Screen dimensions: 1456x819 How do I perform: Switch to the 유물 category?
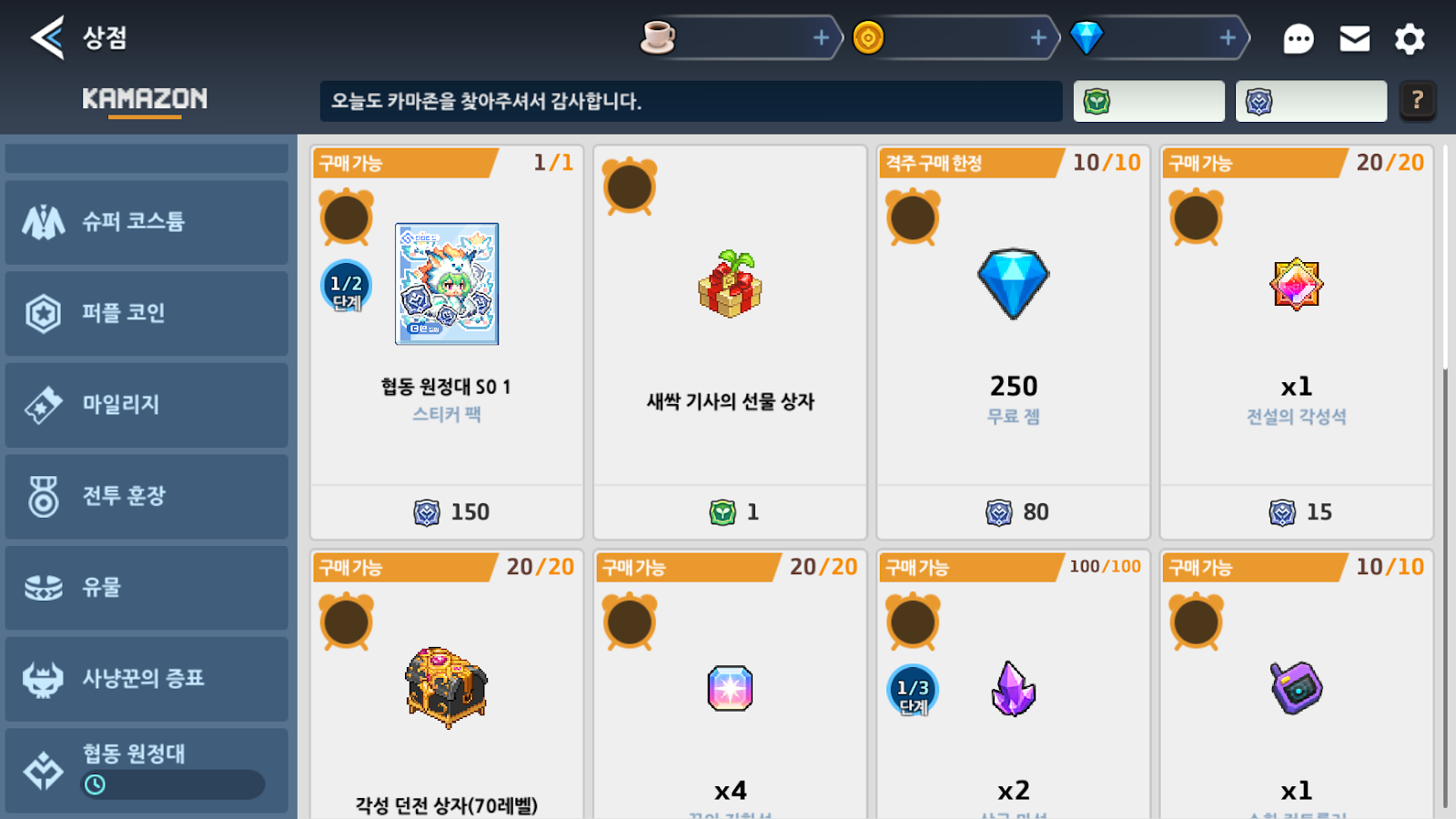[x=147, y=587]
